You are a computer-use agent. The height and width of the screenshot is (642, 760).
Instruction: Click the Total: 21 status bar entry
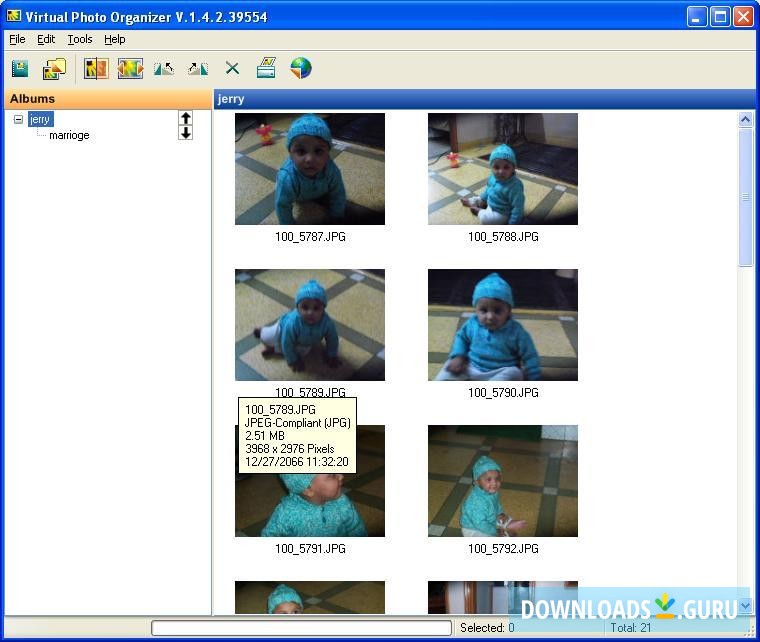pos(630,628)
